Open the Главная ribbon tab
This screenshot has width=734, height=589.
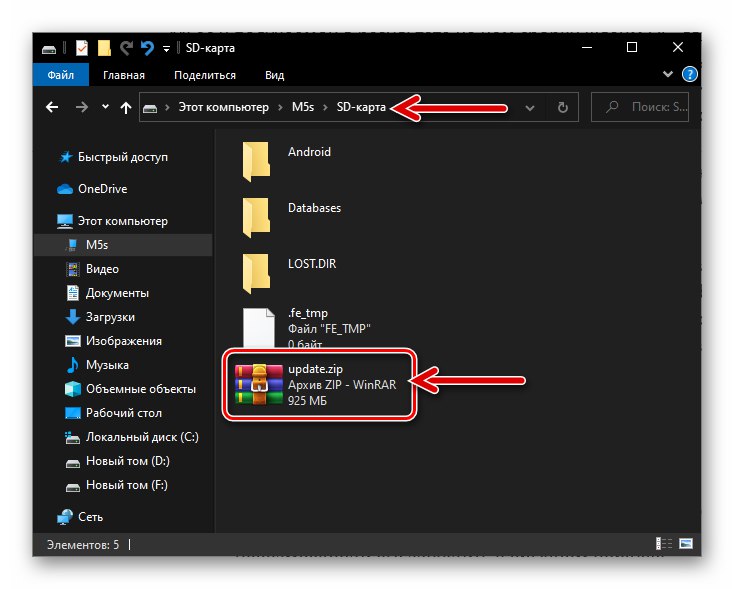coord(124,75)
